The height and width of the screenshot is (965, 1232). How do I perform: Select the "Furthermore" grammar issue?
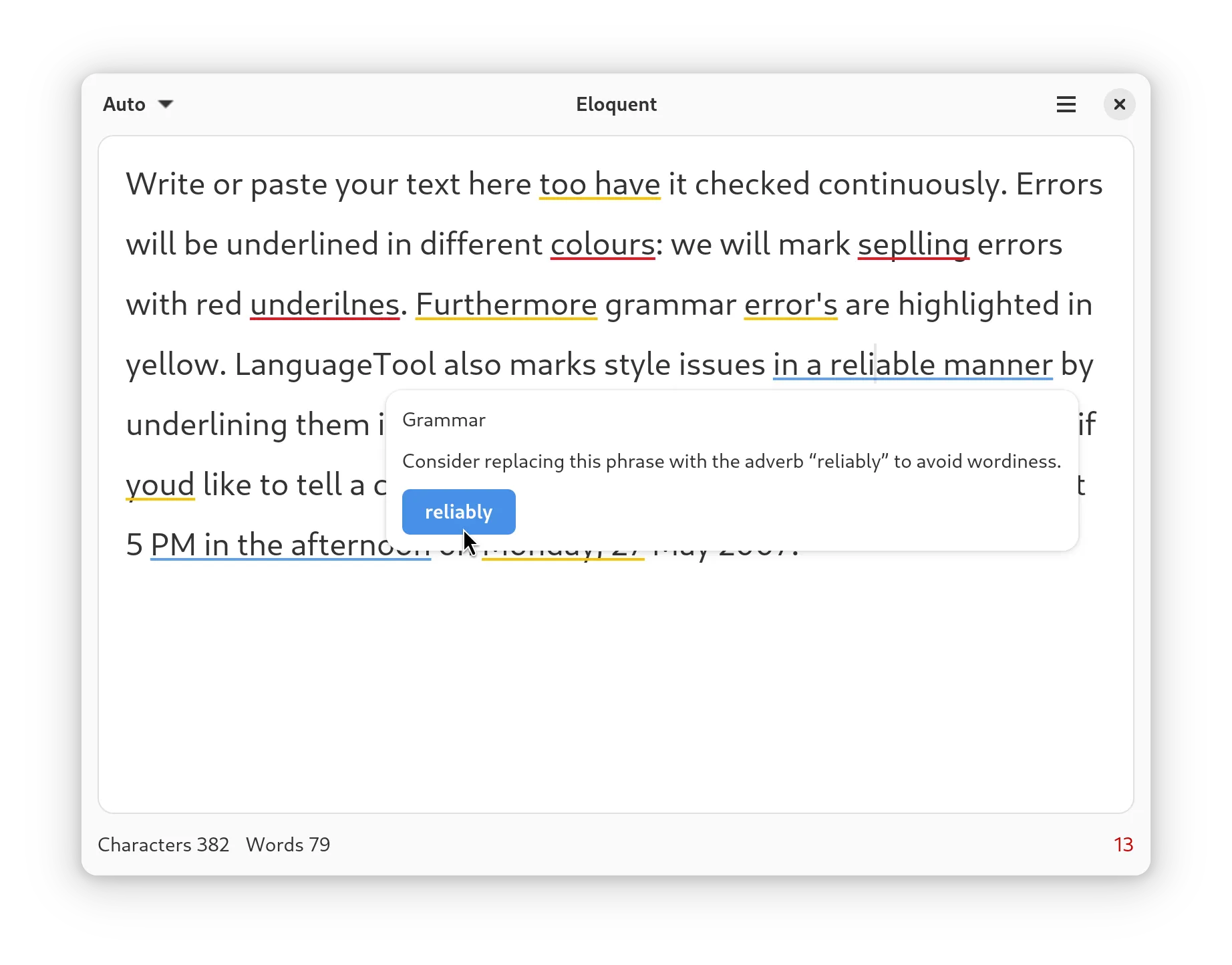pos(506,304)
